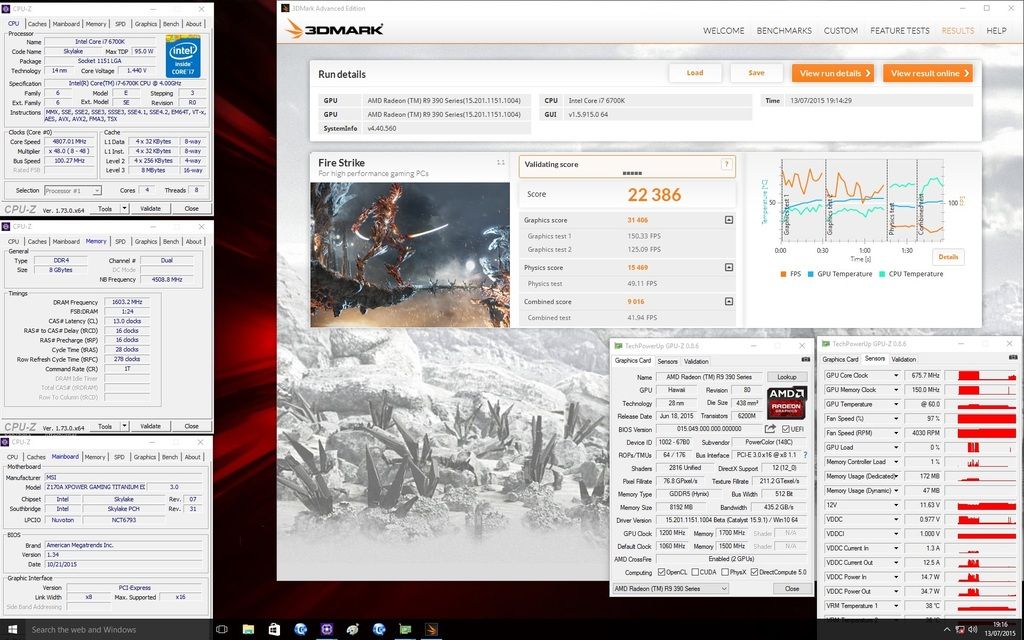Screen dimensions: 1024x640
Task: Open the VDDC Current Out sensor dropdown
Action: (x=895, y=562)
